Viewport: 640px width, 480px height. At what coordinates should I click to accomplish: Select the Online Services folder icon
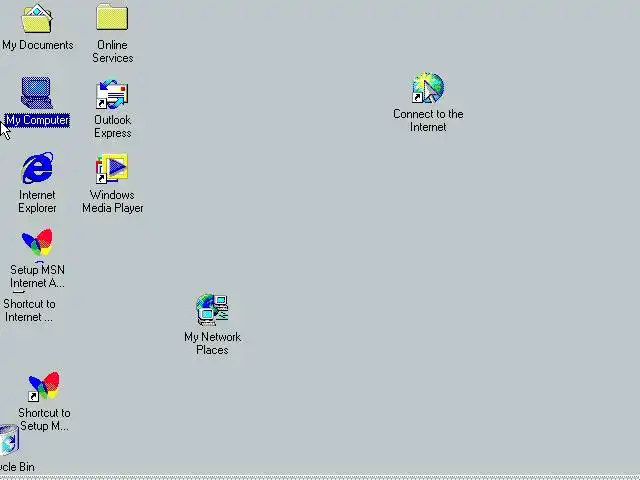[112, 17]
